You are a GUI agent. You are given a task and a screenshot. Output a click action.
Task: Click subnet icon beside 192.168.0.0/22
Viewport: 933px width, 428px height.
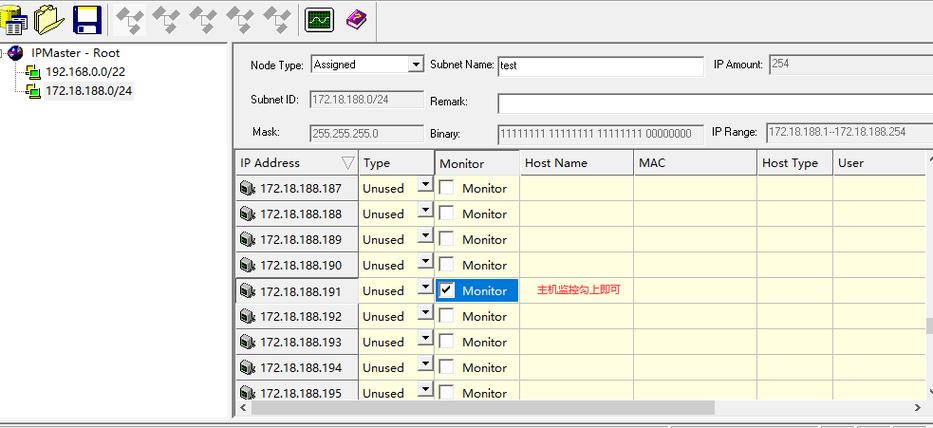click(34, 72)
